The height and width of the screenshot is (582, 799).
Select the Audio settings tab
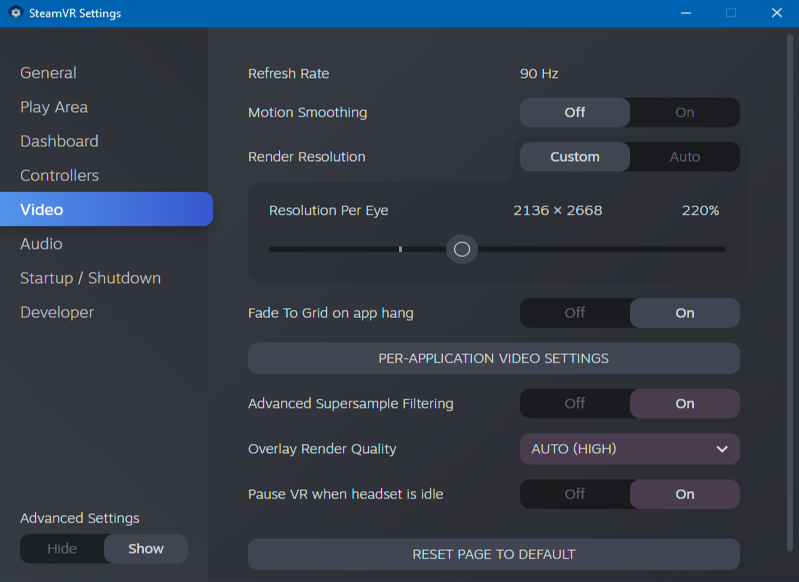41,244
